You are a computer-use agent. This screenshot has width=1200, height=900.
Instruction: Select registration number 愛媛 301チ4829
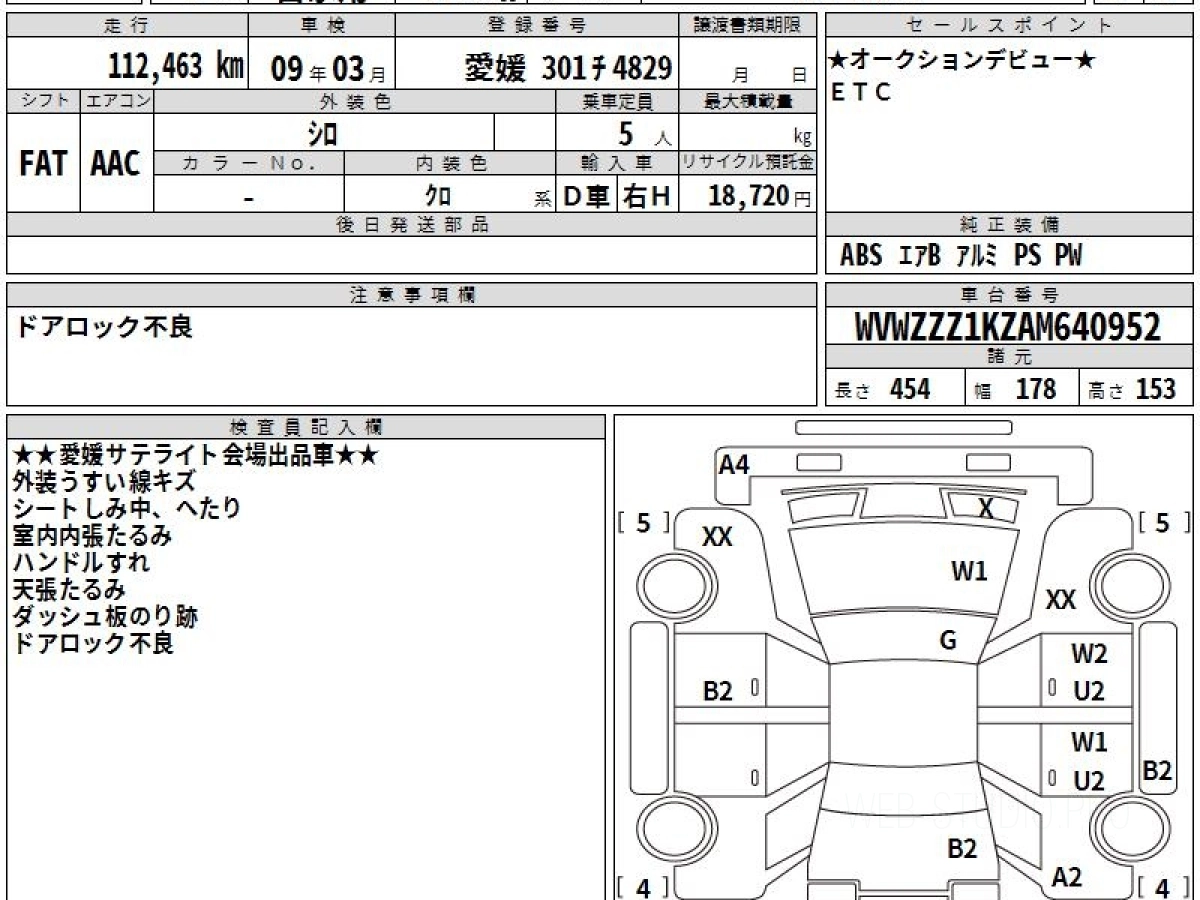(x=568, y=68)
